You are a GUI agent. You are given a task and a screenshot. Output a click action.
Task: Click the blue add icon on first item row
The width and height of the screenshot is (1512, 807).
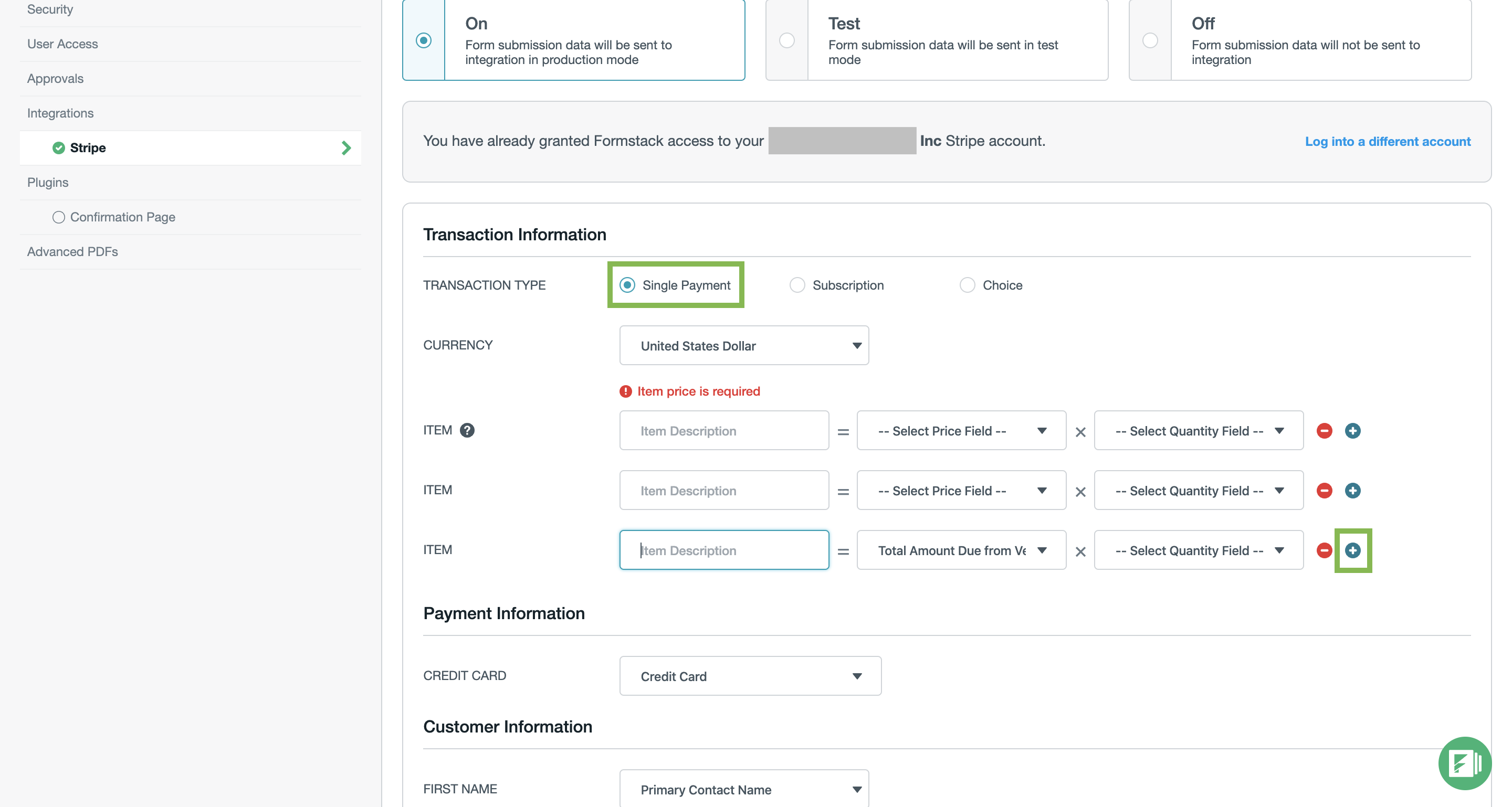(x=1352, y=430)
